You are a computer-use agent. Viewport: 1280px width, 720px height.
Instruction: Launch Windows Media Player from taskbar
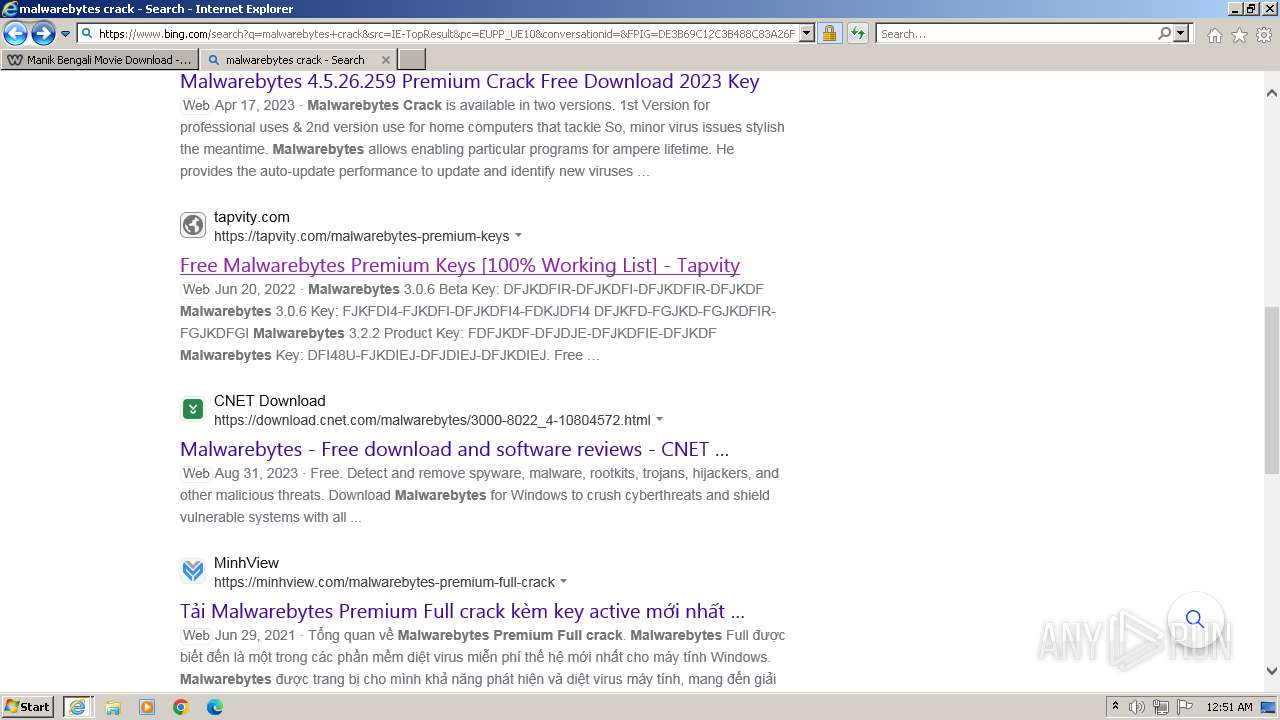147,707
